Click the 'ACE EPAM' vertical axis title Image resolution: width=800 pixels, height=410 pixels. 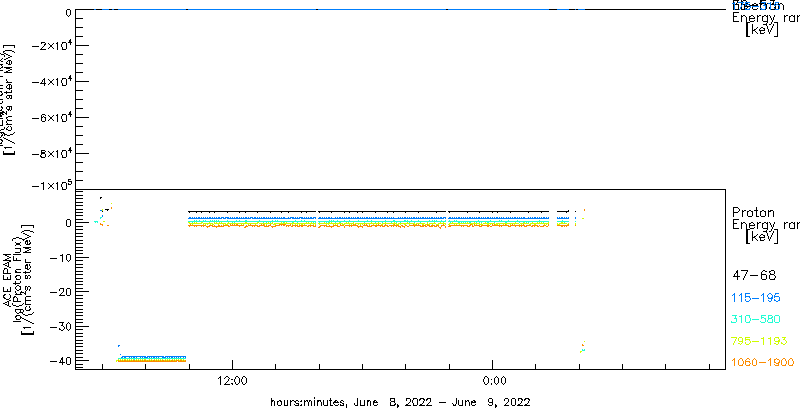pos(8,279)
